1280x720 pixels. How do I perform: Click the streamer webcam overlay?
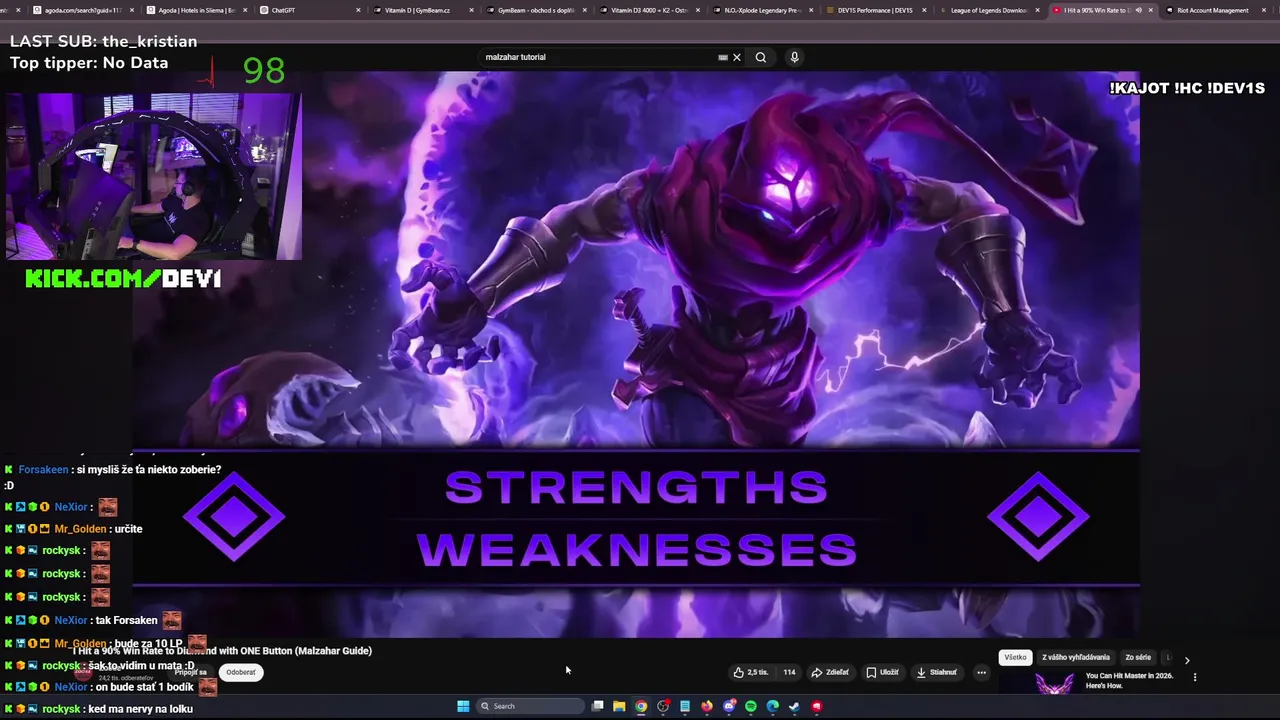click(153, 177)
